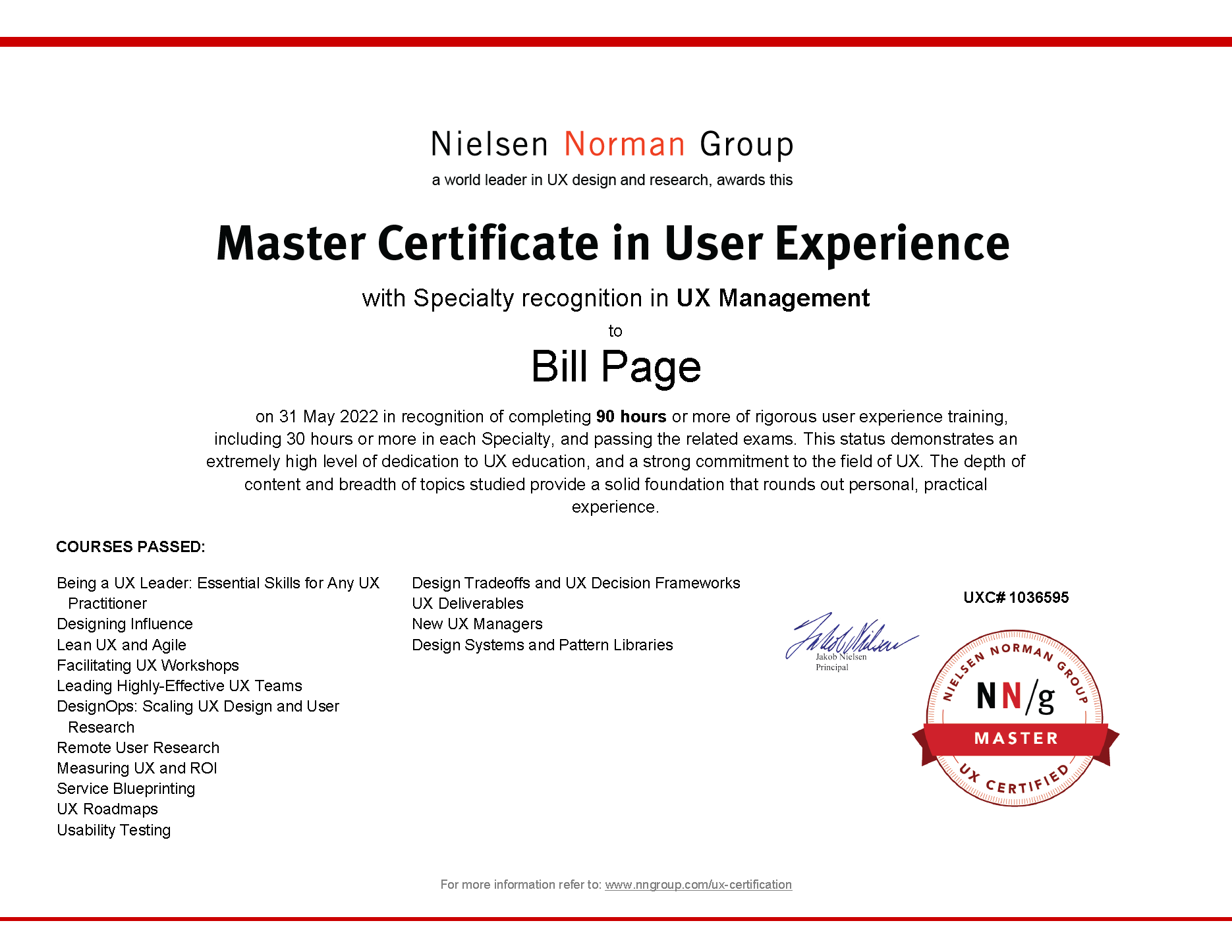
Task: Click 'DesignOps: Scaling UX Design and User' course
Action: [198, 717]
